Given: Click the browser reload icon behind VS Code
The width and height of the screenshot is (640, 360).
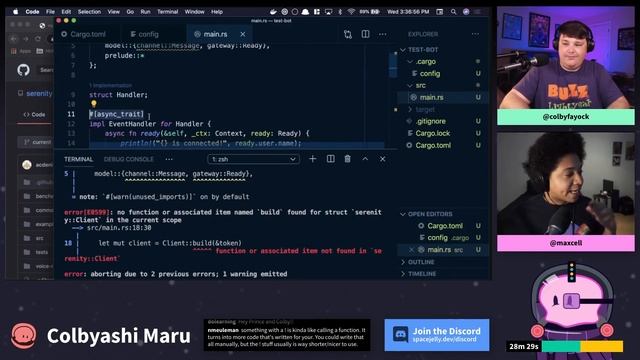Looking at the screenshot, I should [x=38, y=39].
